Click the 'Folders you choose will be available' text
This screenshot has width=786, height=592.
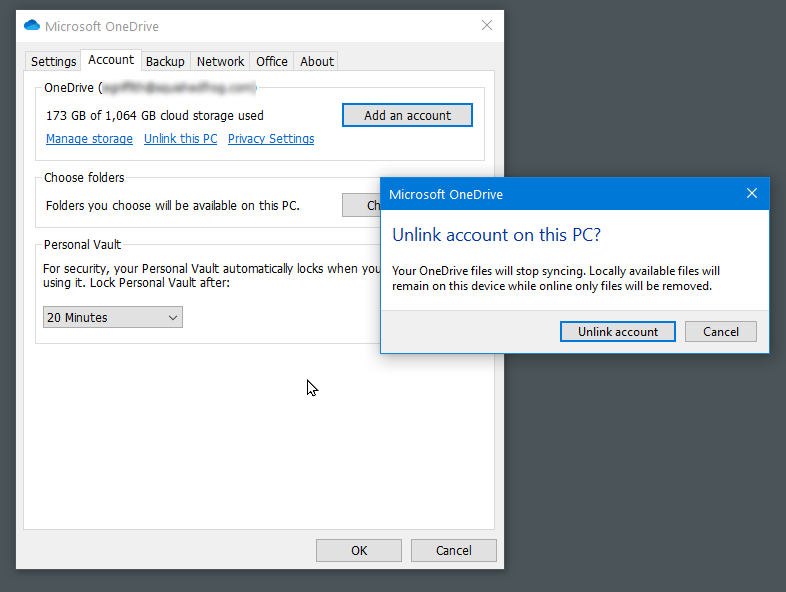pyautogui.click(x=172, y=206)
